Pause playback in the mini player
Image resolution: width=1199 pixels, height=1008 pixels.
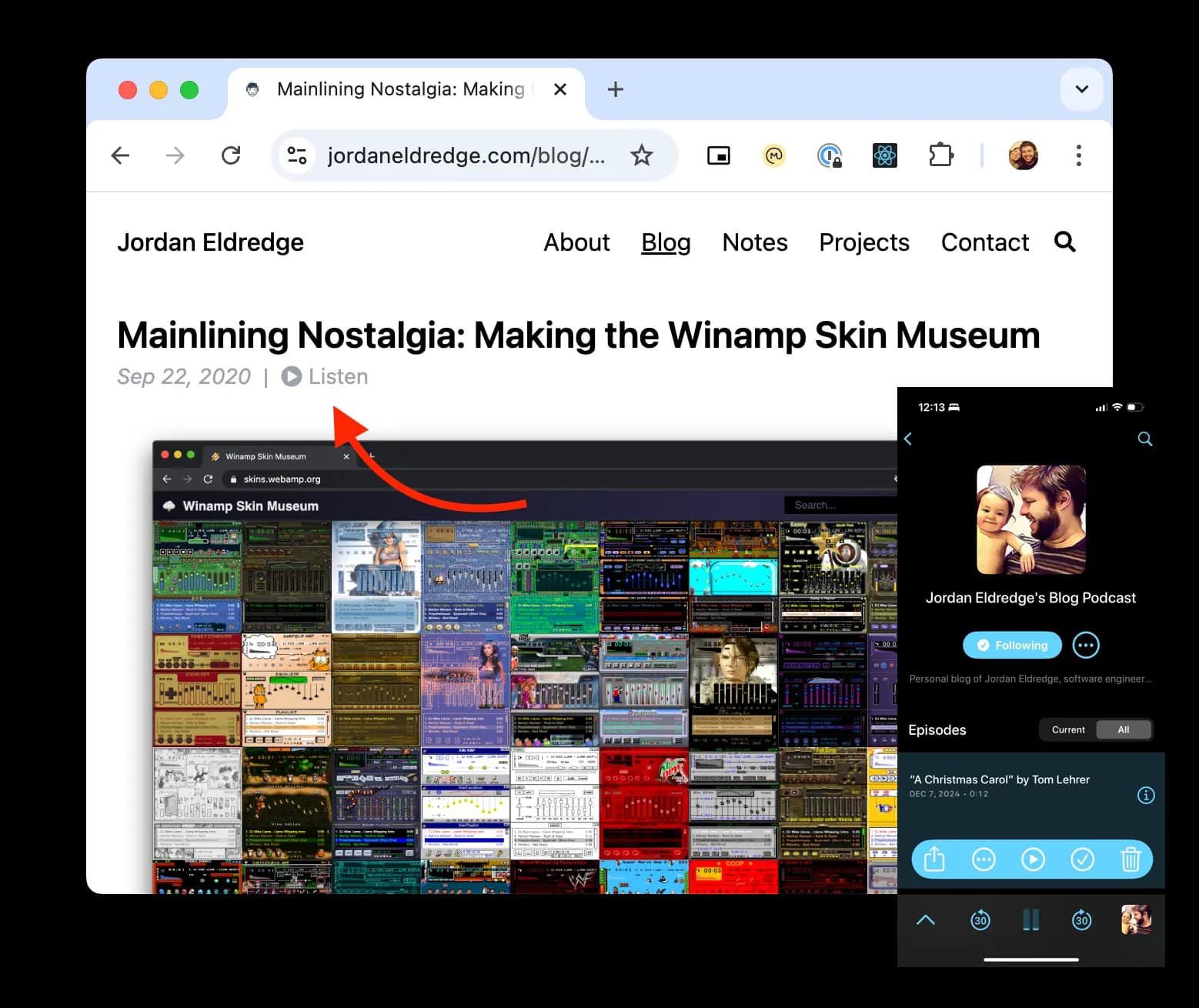coord(1030,920)
